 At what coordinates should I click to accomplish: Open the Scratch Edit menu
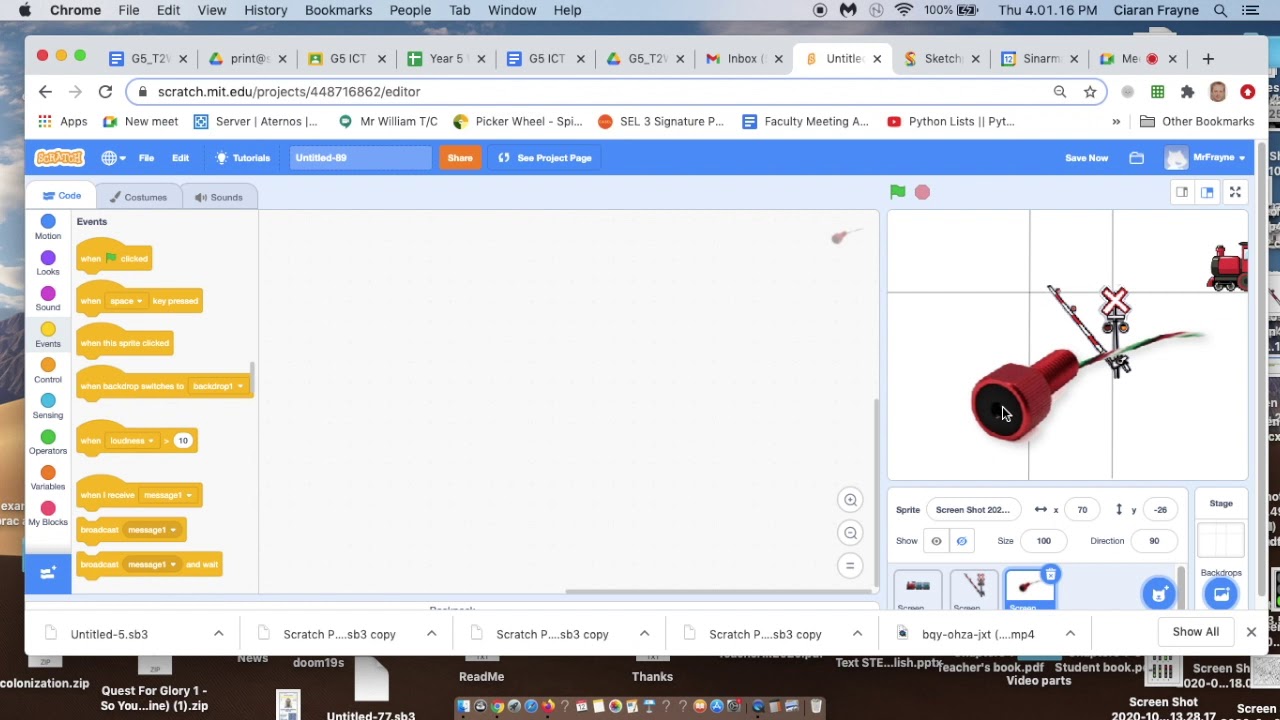point(180,158)
